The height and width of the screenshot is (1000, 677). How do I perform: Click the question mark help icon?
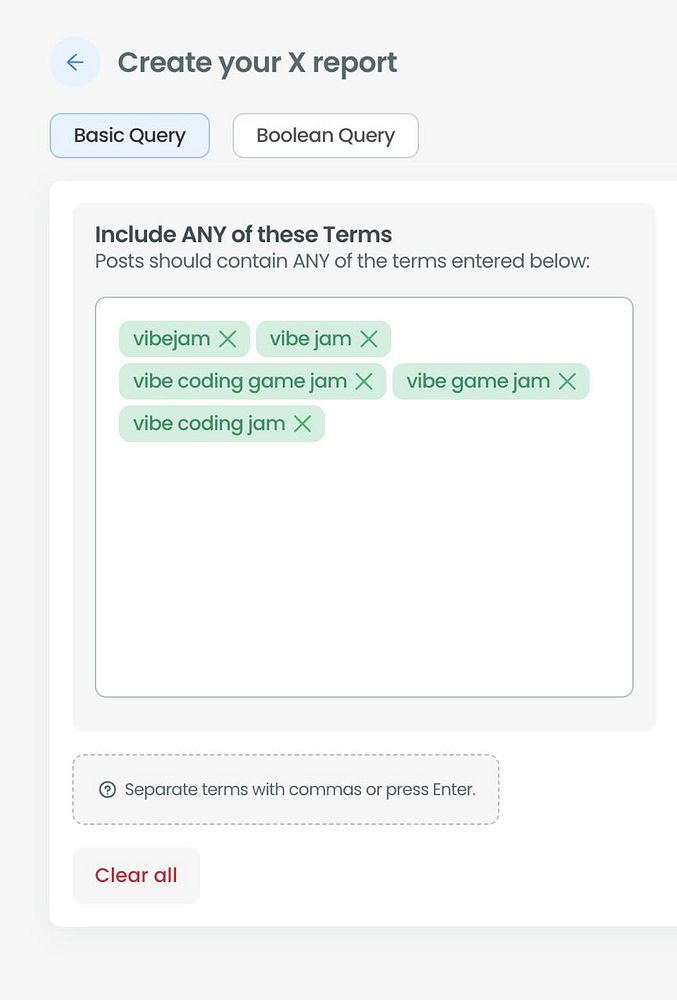click(108, 790)
